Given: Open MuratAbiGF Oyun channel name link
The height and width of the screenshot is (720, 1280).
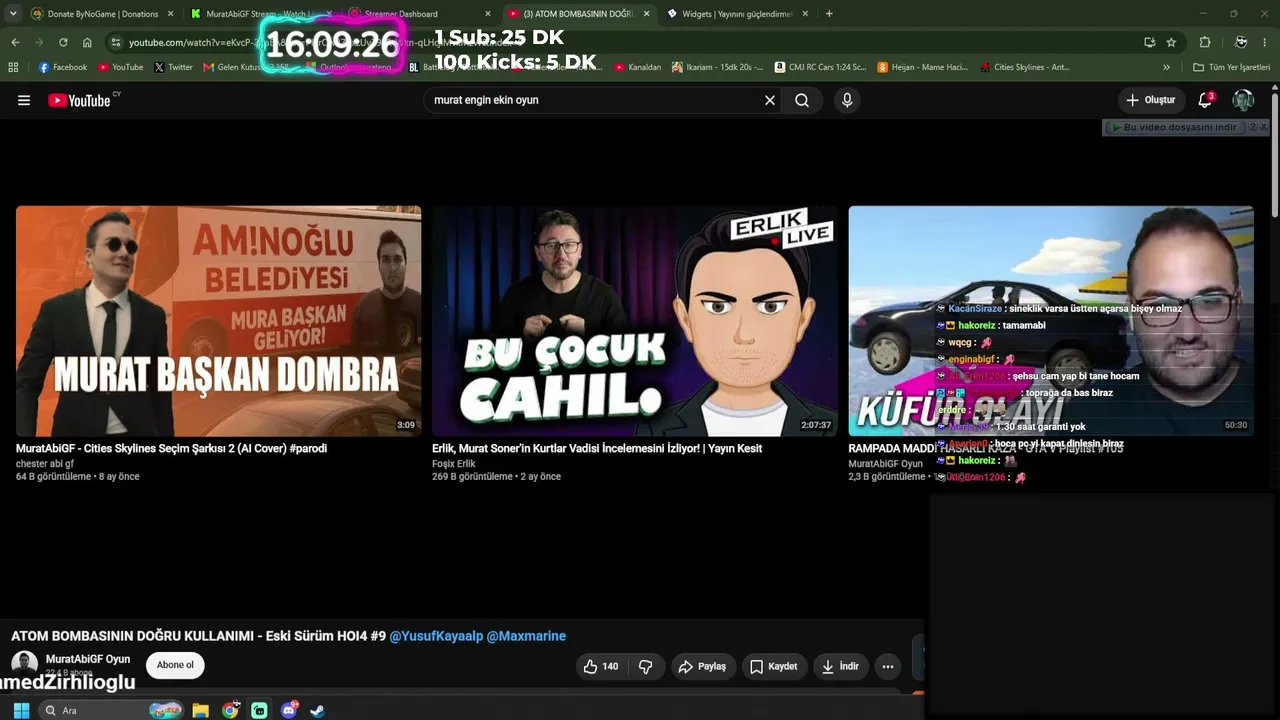Looking at the screenshot, I should coord(88,659).
